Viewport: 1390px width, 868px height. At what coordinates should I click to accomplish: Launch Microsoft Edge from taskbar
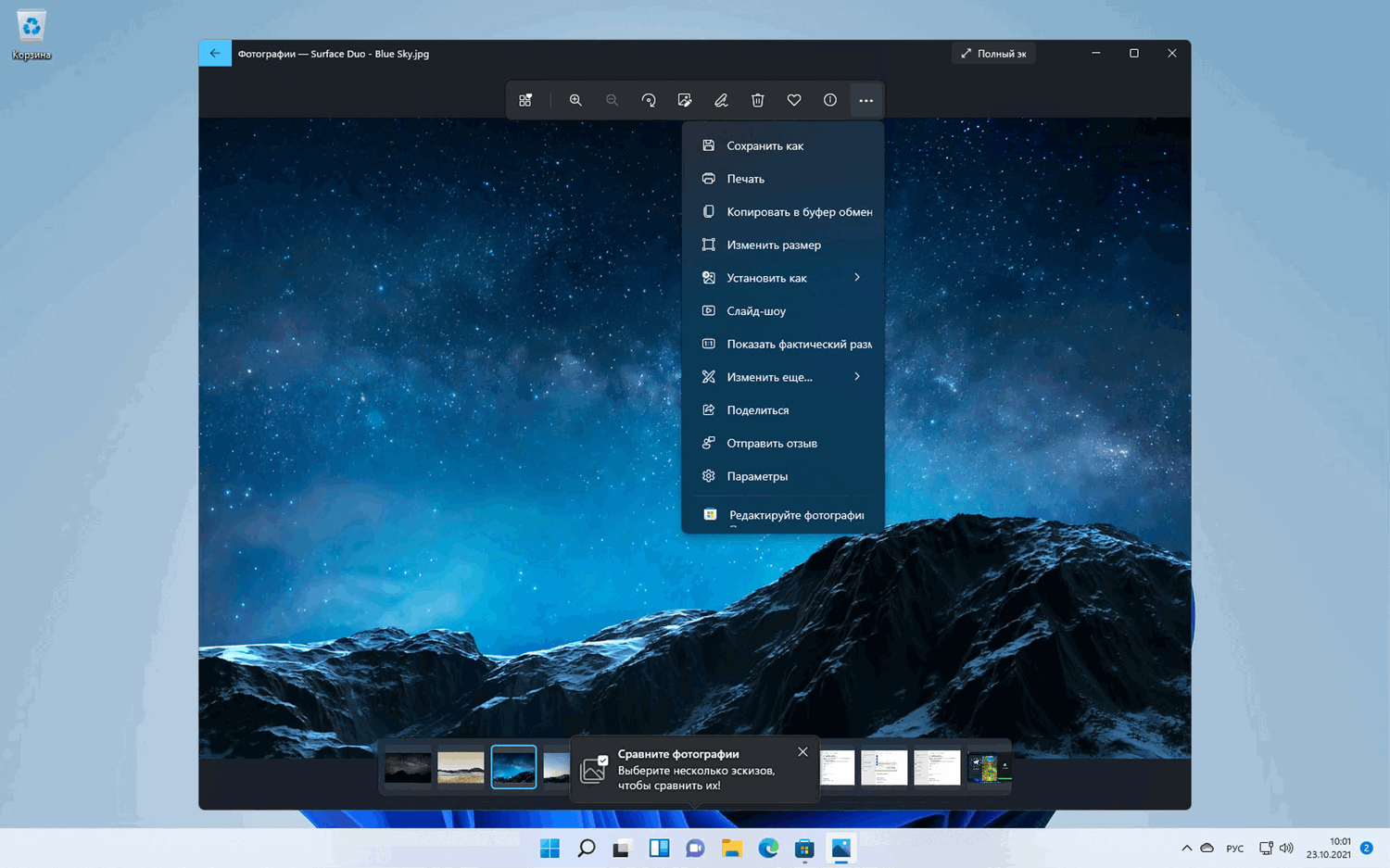pyautogui.click(x=768, y=849)
